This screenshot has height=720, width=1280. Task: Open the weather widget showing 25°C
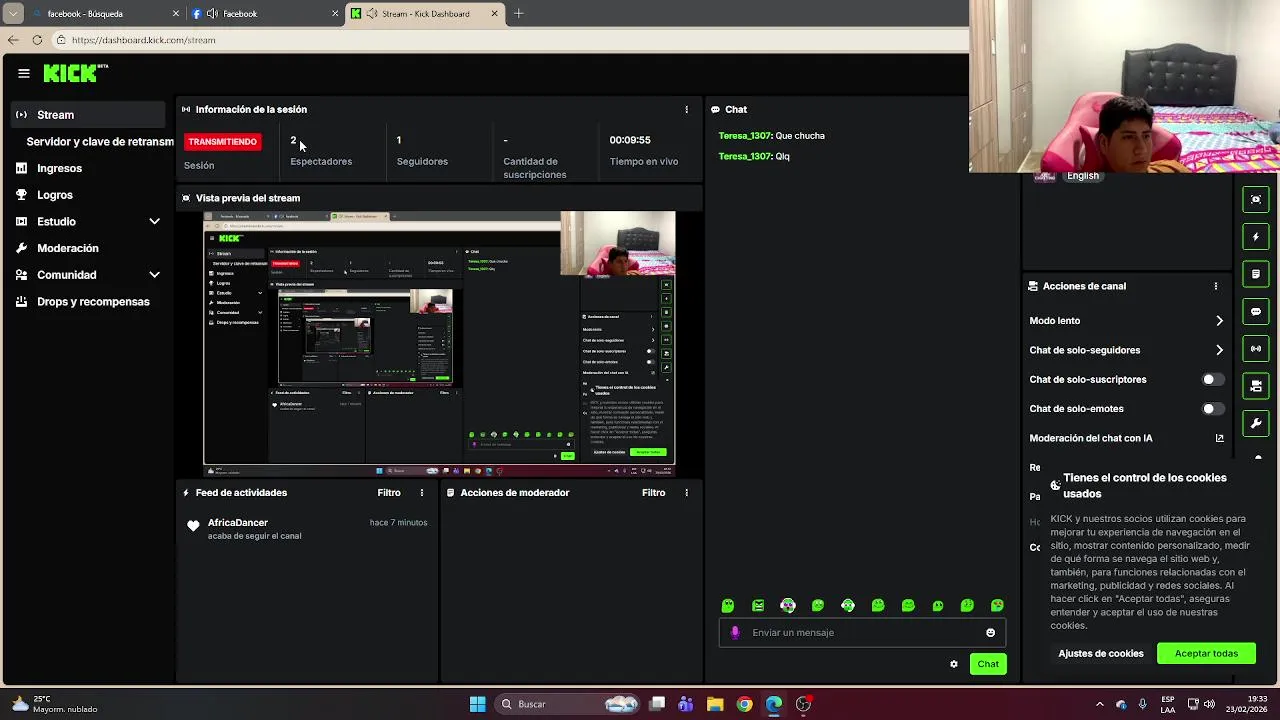55,704
